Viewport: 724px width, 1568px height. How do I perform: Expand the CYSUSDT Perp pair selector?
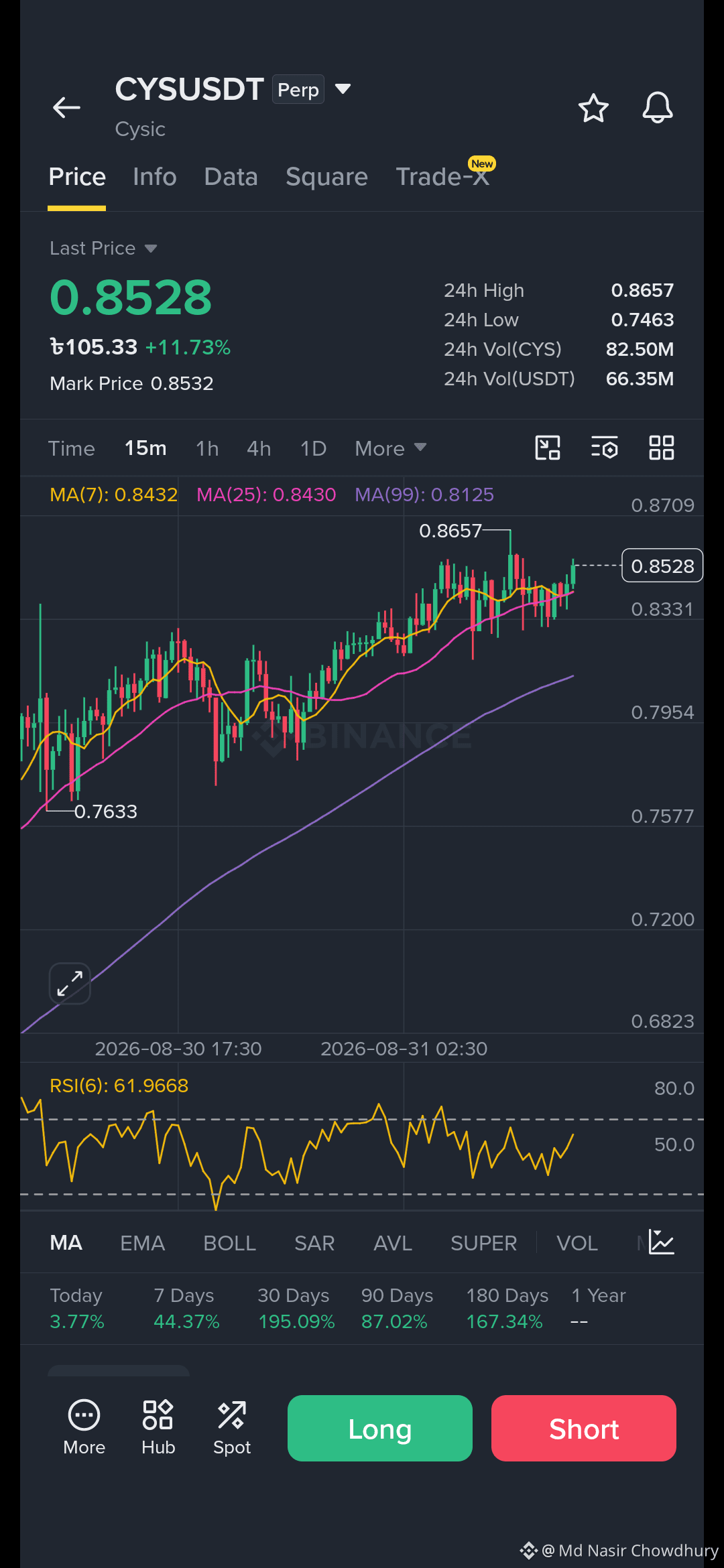343,89
